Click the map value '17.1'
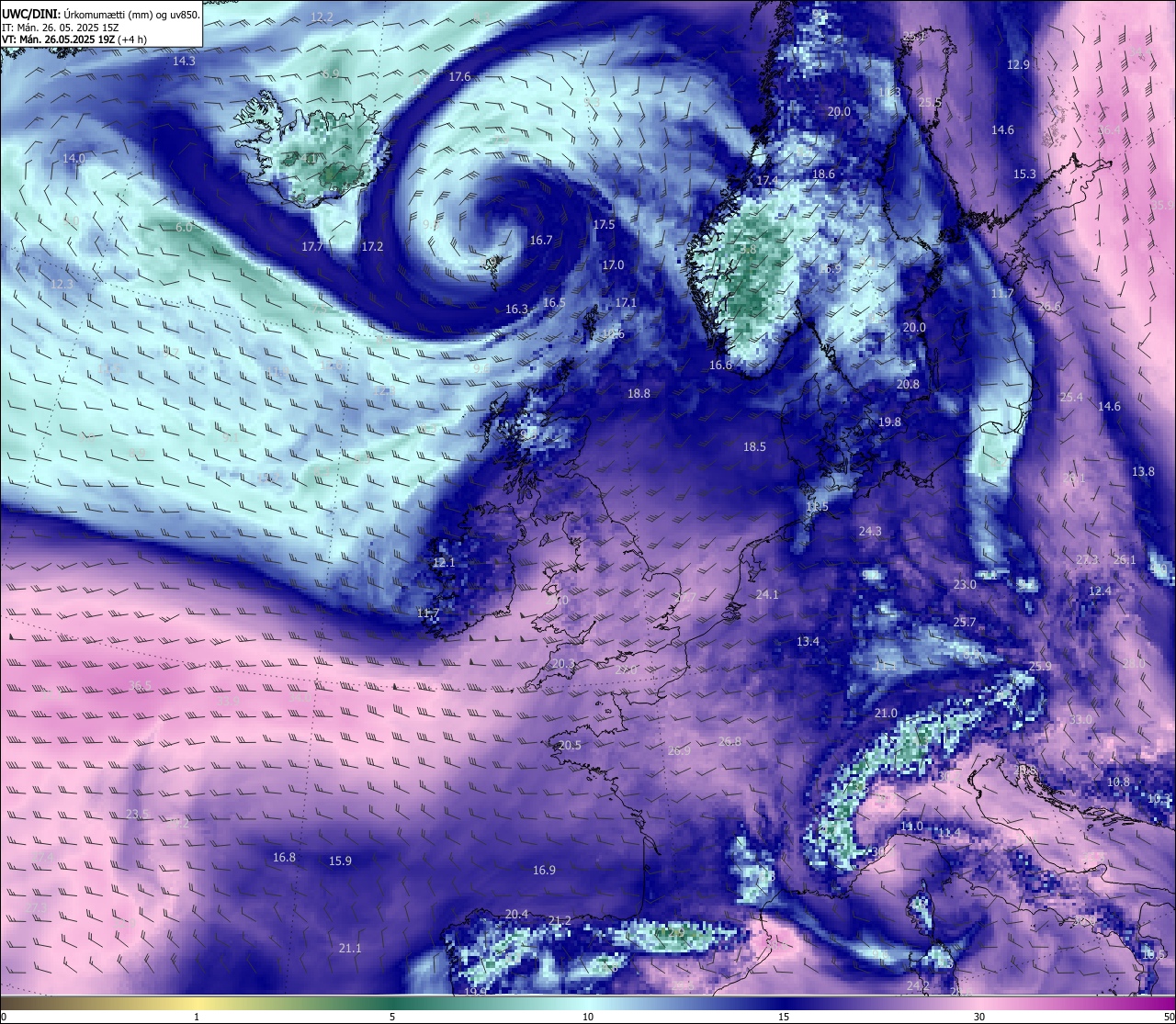 click(x=626, y=303)
